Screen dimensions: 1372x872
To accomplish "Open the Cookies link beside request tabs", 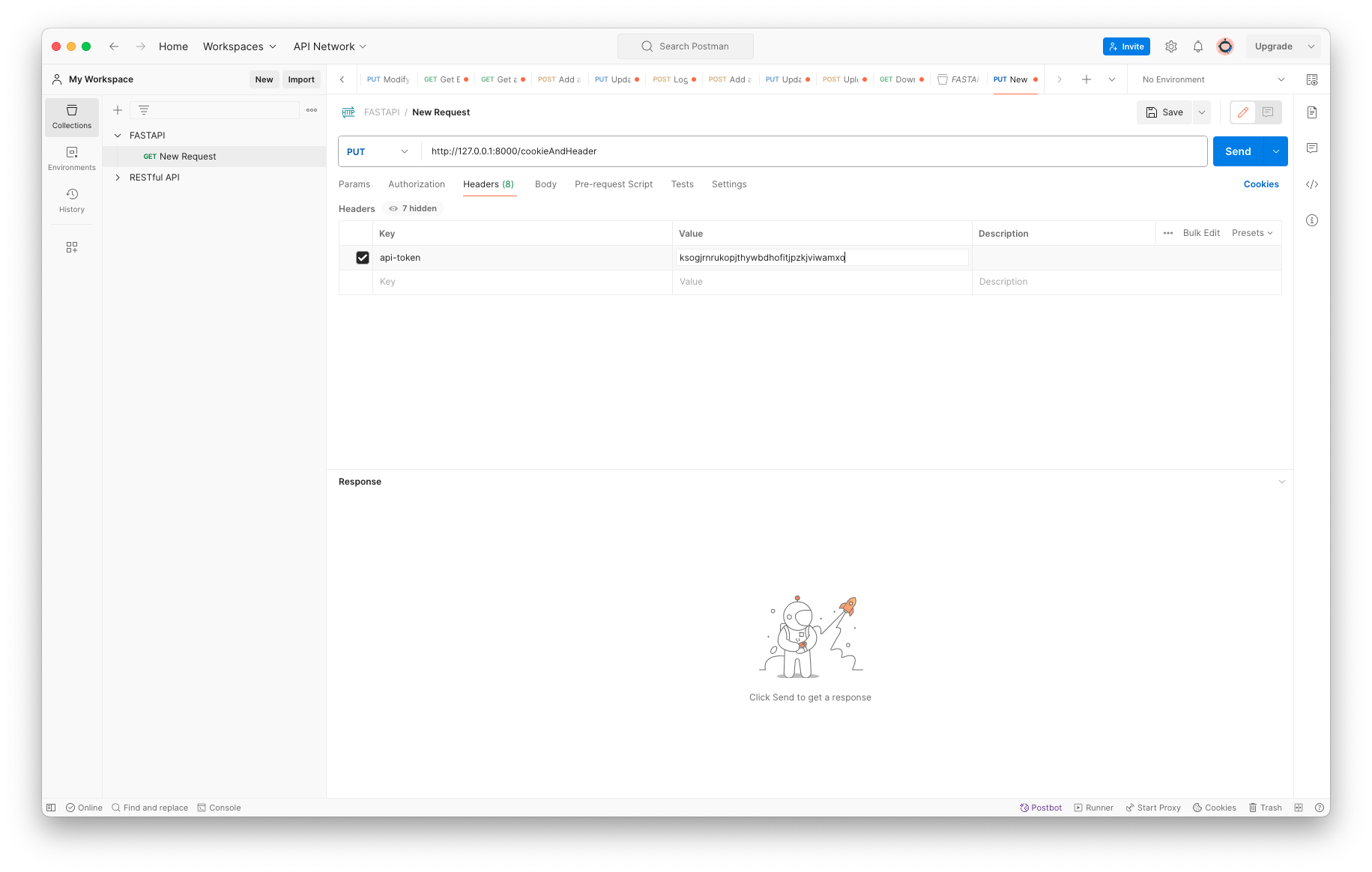I will (1261, 184).
